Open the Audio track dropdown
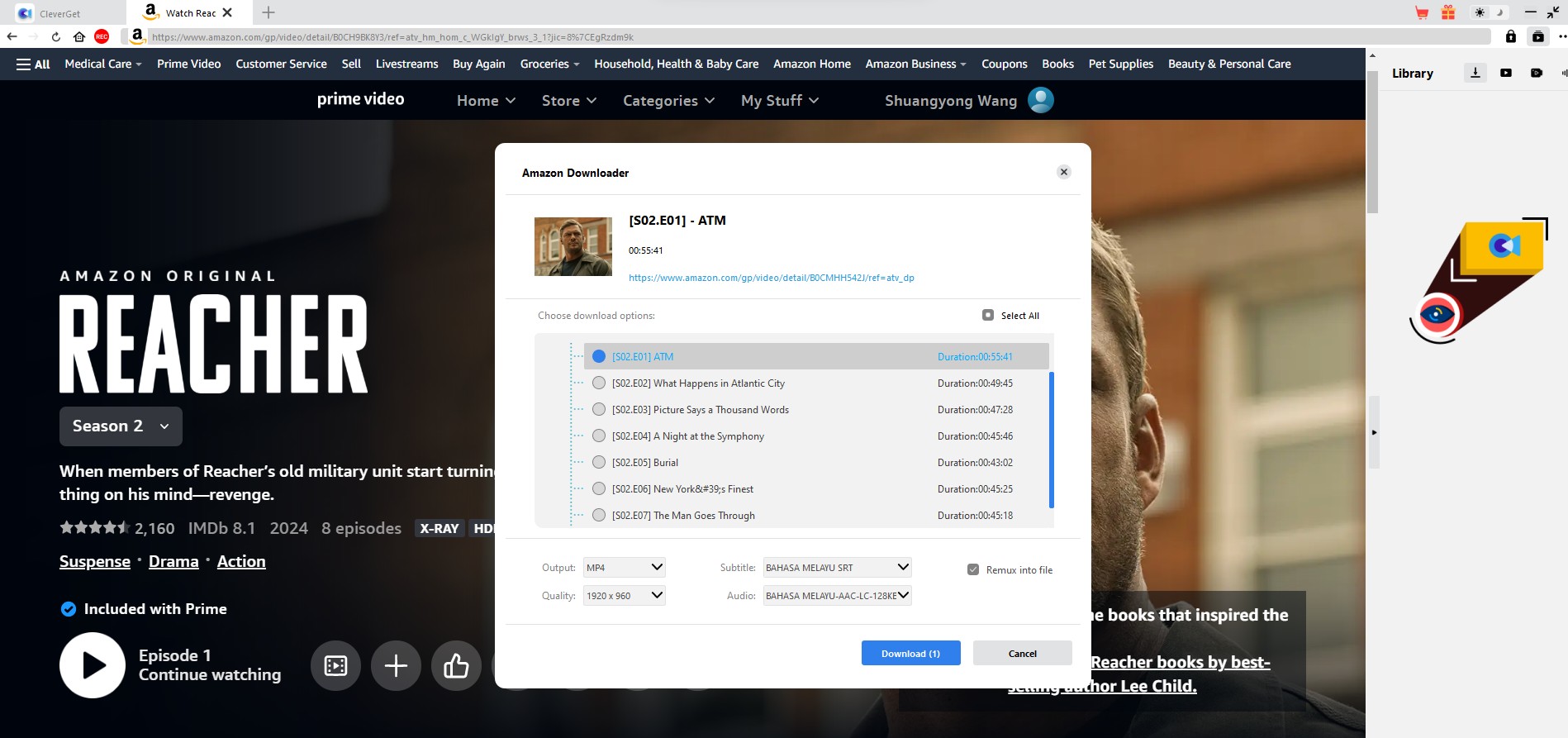Image resolution: width=1568 pixels, height=738 pixels. click(838, 596)
